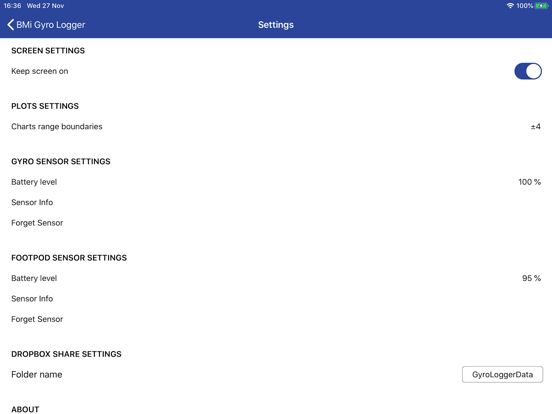
Task: Tap Forget Sensor under Gyro Sensor Settings
Action: [276, 223]
